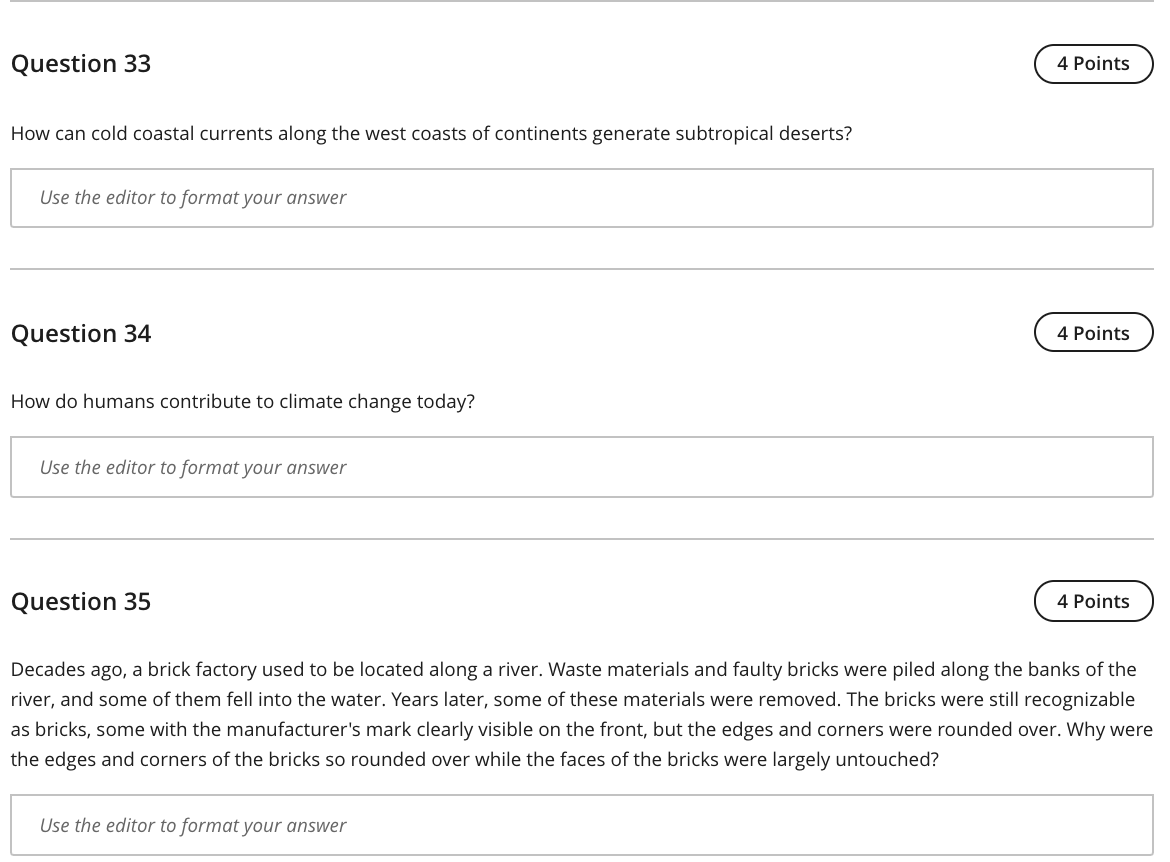Click the placeholder text in Question 33's editor

[x=193, y=198]
